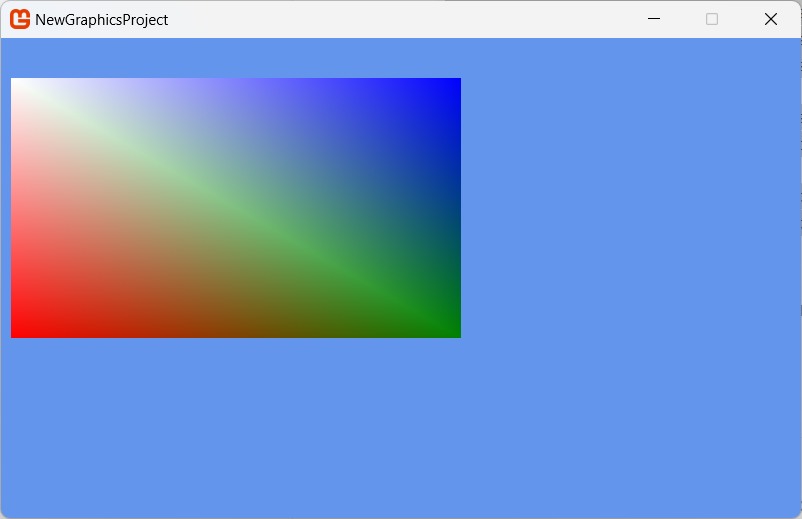Click the dark teal area at the gradient's right edge middle

(x=455, y=208)
